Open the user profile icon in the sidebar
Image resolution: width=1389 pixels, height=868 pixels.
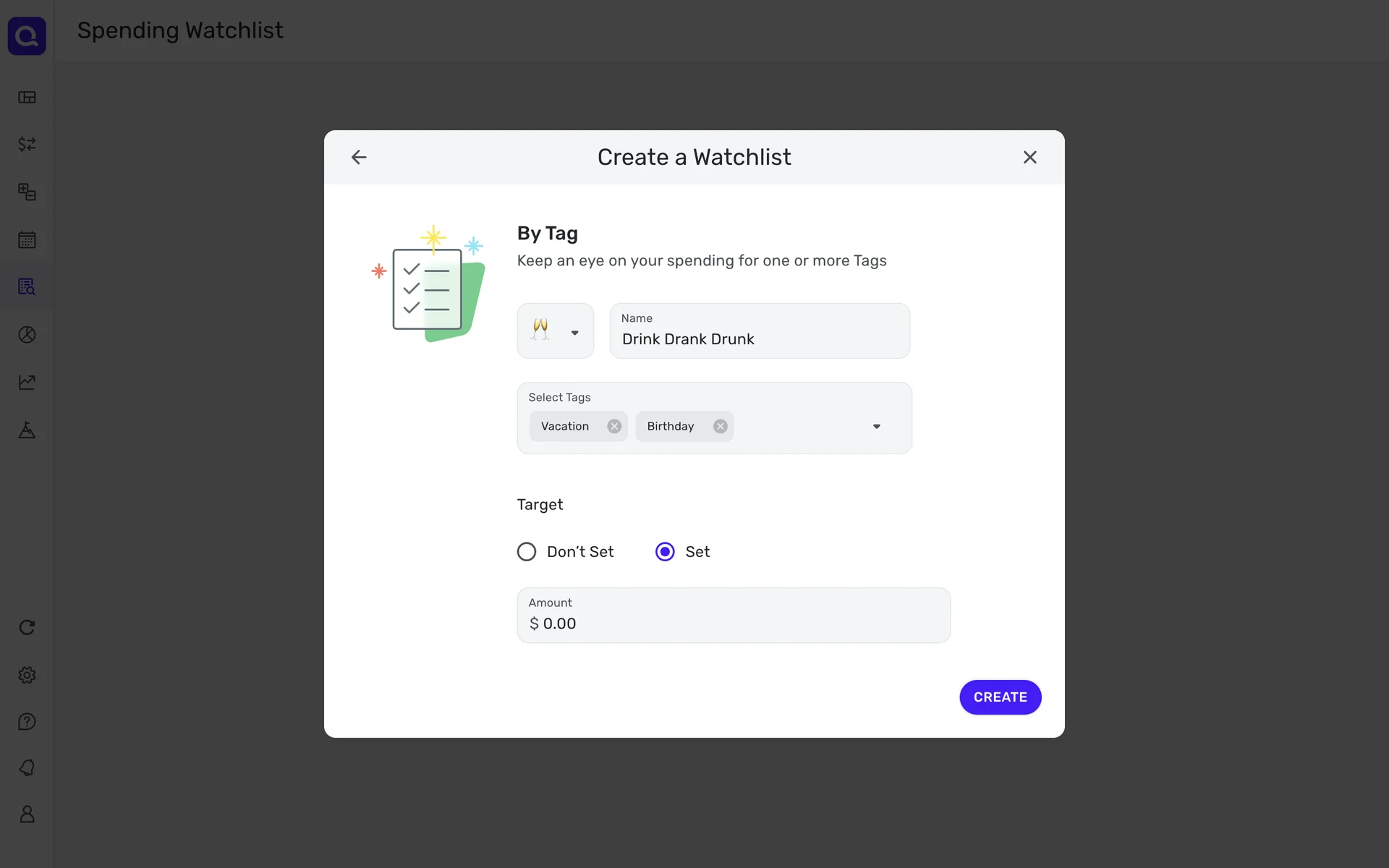pos(27,814)
